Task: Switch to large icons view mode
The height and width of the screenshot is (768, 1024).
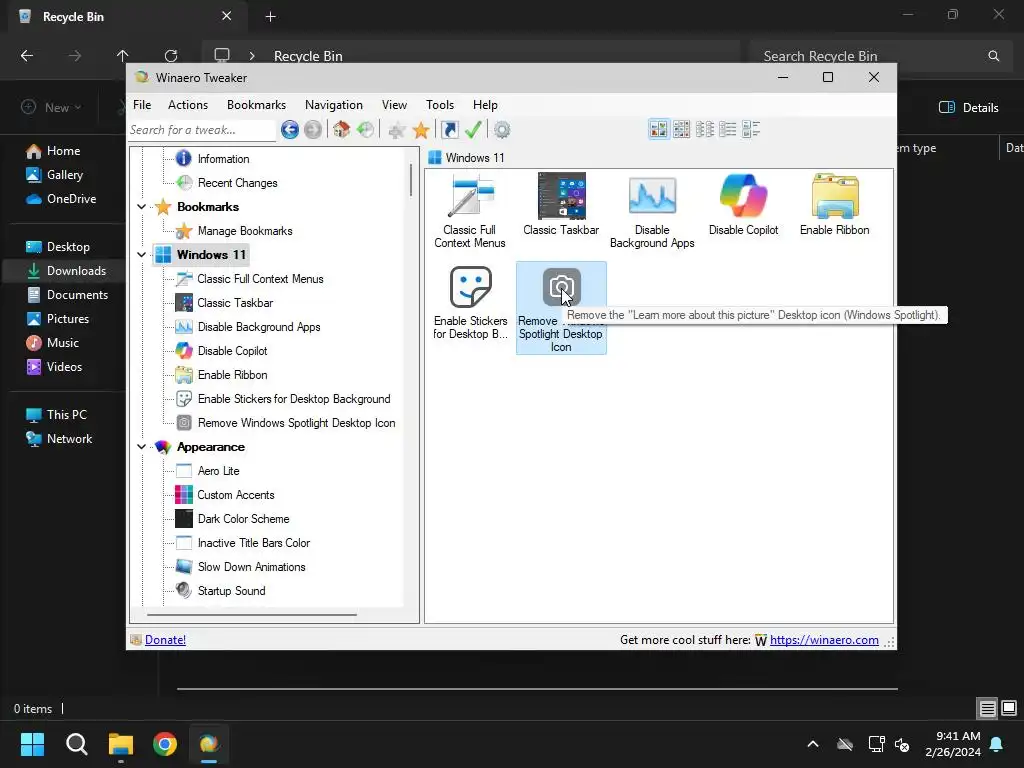Action: pyautogui.click(x=659, y=129)
